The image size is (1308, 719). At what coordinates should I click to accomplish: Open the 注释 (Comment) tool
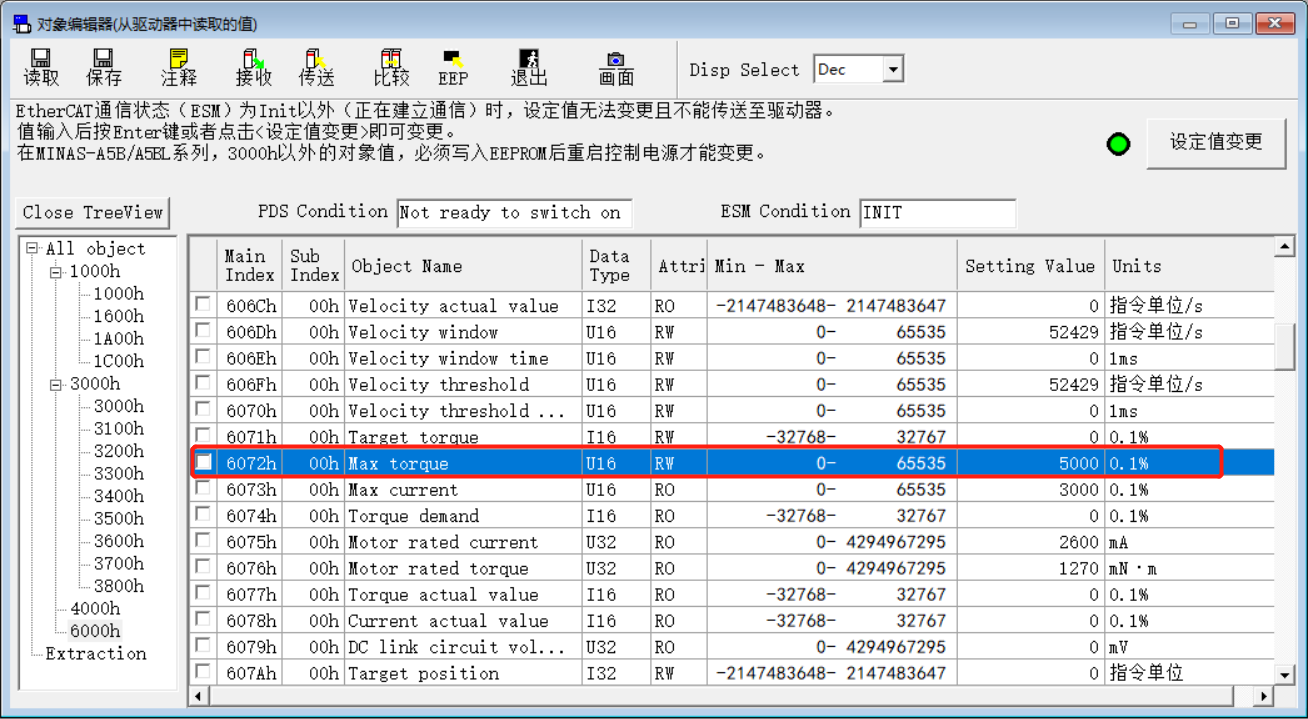click(179, 67)
